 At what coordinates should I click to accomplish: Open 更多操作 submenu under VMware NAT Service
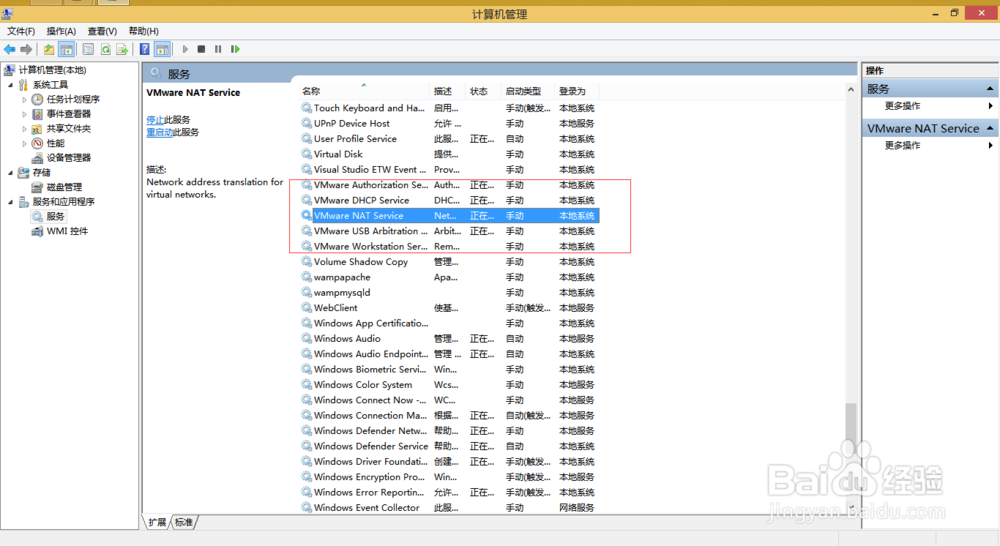point(930,145)
